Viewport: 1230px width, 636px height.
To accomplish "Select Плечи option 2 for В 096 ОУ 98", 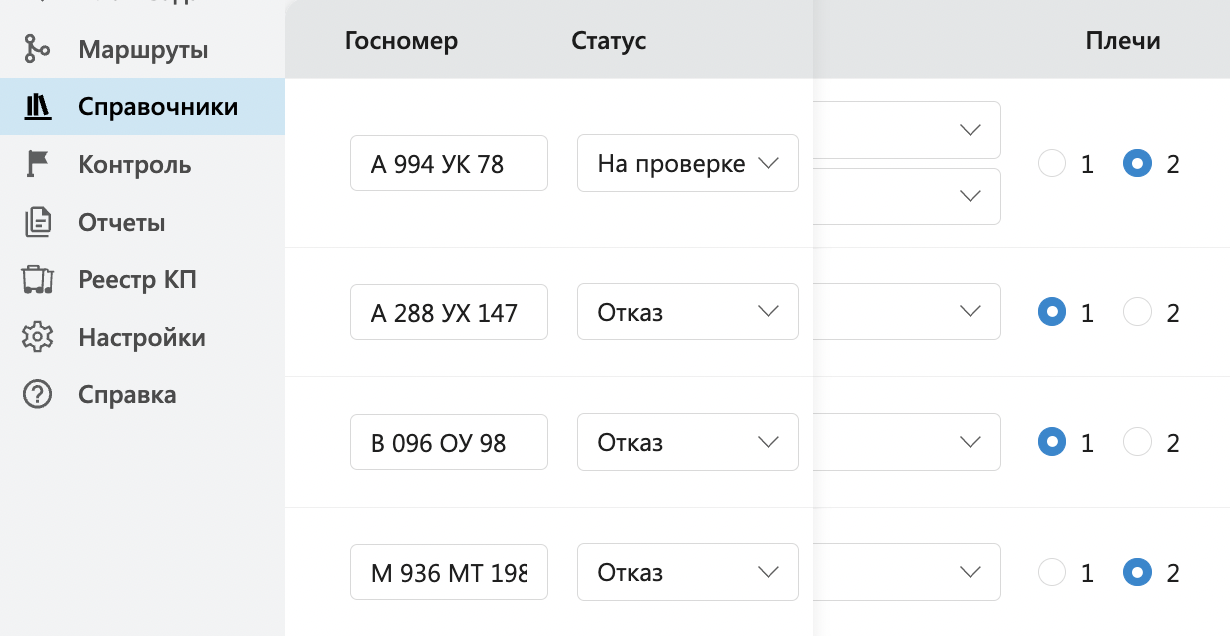I will pos(1137,442).
